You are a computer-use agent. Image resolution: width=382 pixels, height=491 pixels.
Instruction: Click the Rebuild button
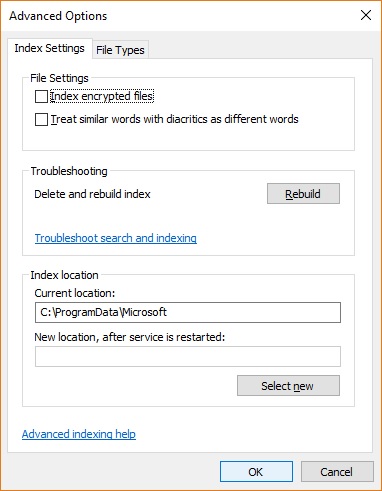(x=303, y=193)
